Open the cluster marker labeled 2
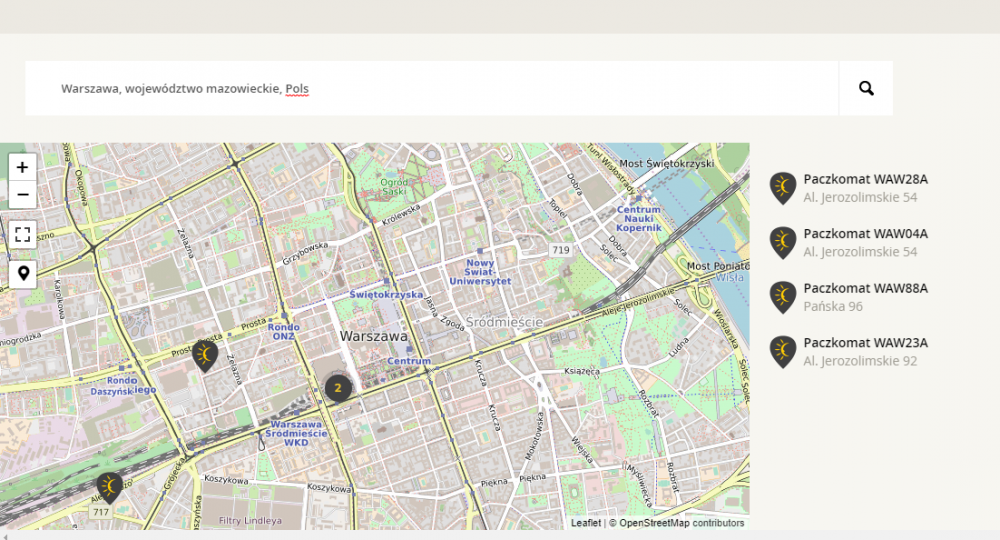 click(x=338, y=388)
